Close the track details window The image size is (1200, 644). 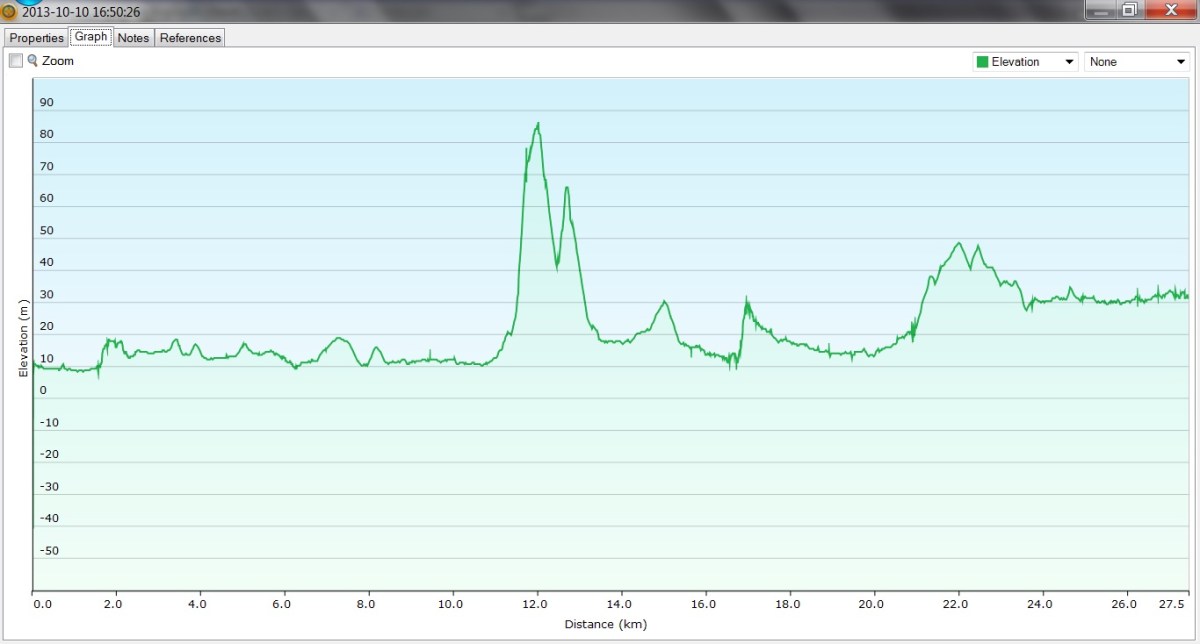tap(1168, 10)
